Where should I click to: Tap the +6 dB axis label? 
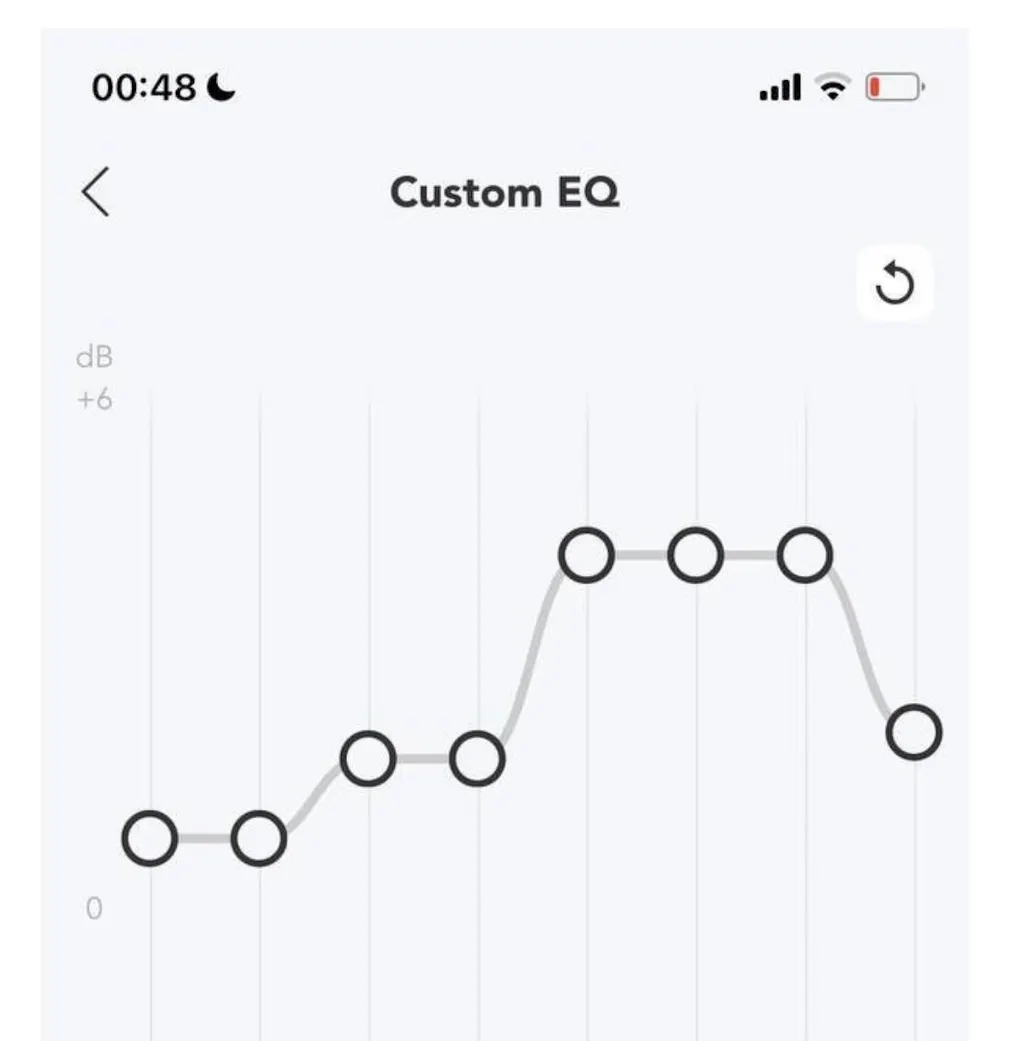95,401
